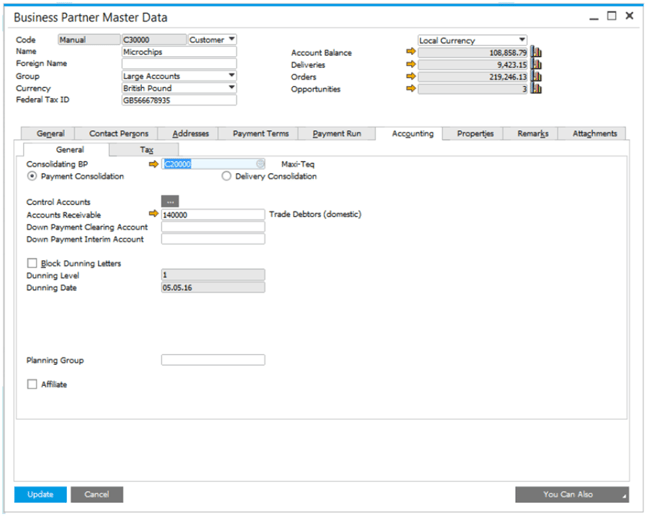
Task: Click the Deliveries link arrow
Action: coord(411,64)
